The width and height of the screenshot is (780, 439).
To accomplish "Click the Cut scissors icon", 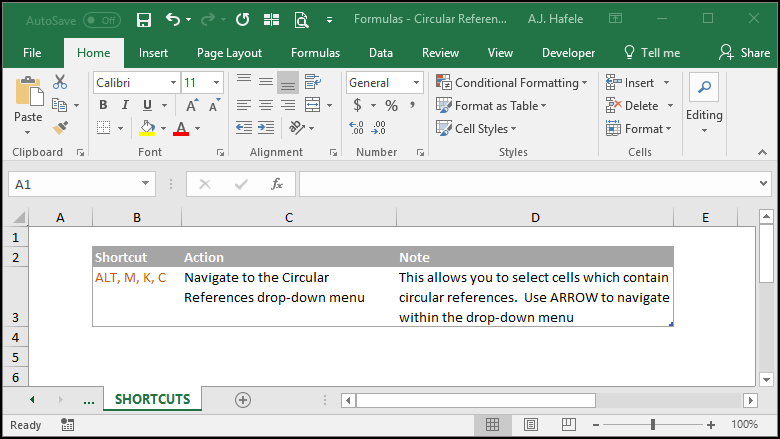I will pyautogui.click(x=60, y=82).
